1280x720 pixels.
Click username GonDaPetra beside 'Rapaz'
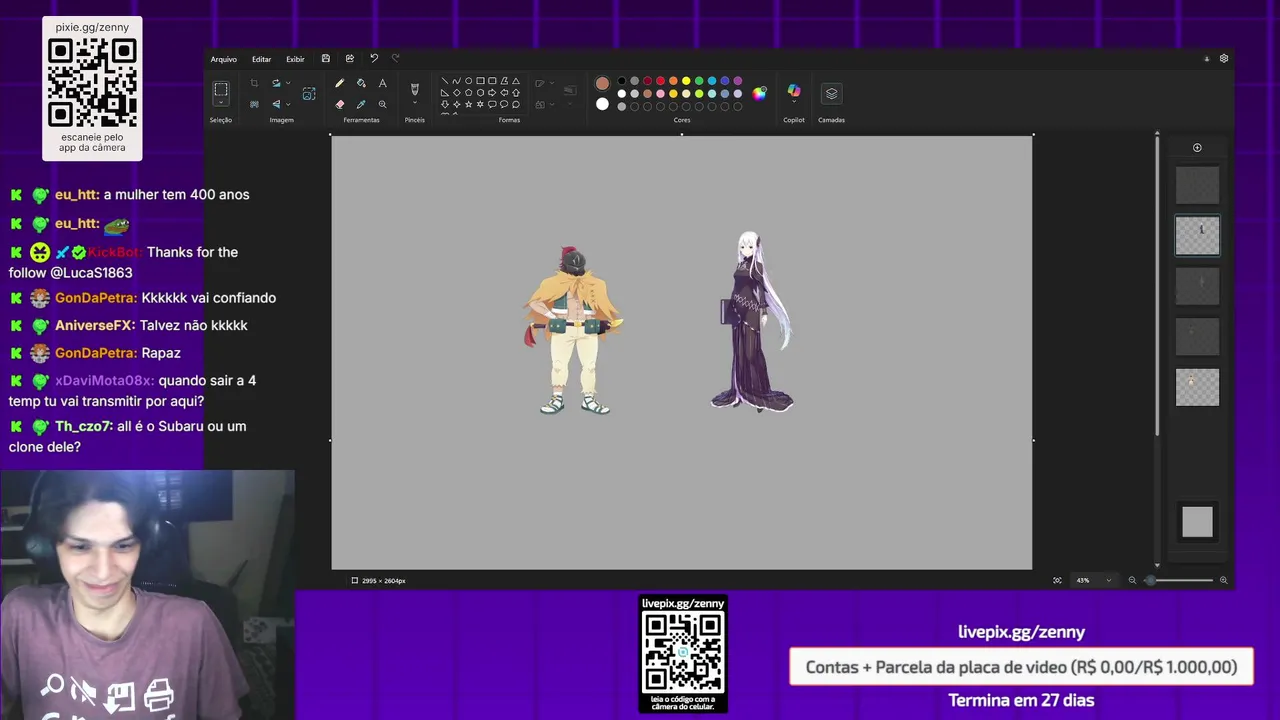(x=95, y=353)
